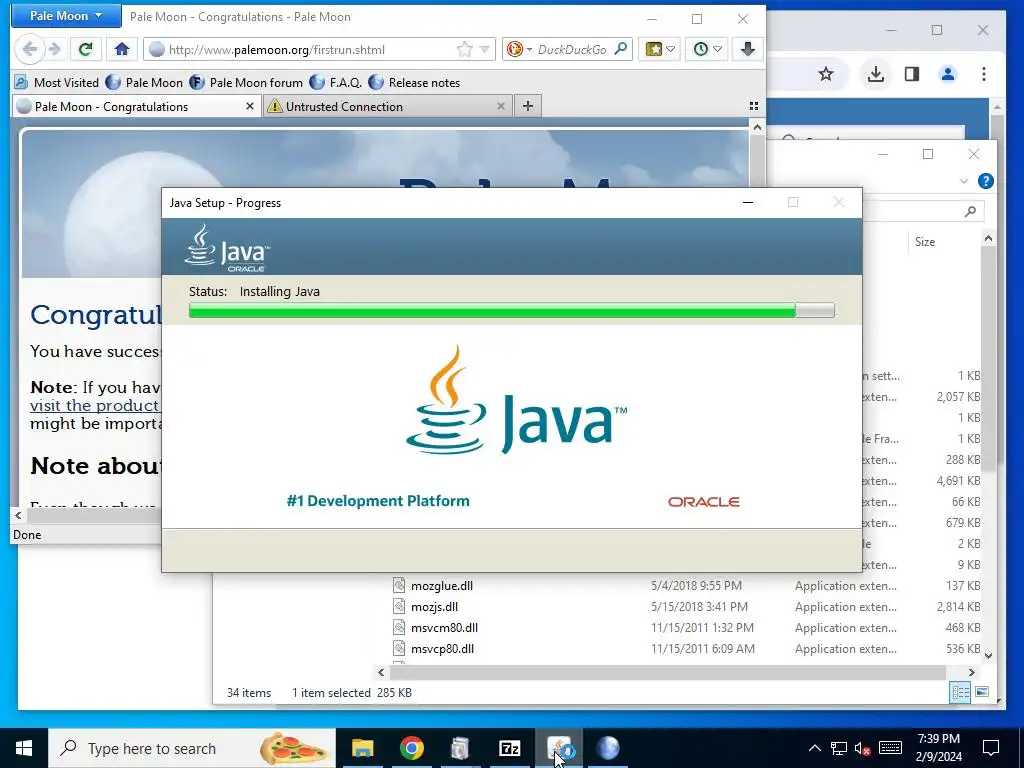
Task: Expand the File Explorer ribbon chevron
Action: coord(964,181)
